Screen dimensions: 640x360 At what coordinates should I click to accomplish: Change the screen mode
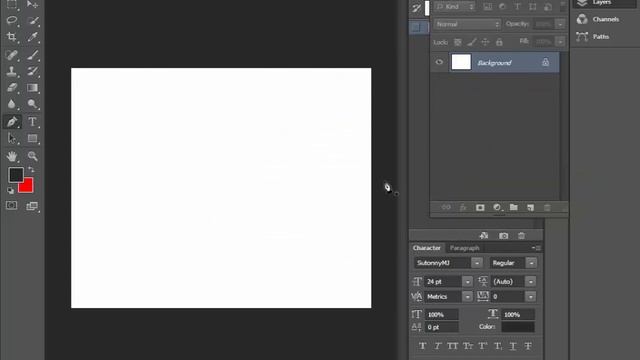(32, 206)
